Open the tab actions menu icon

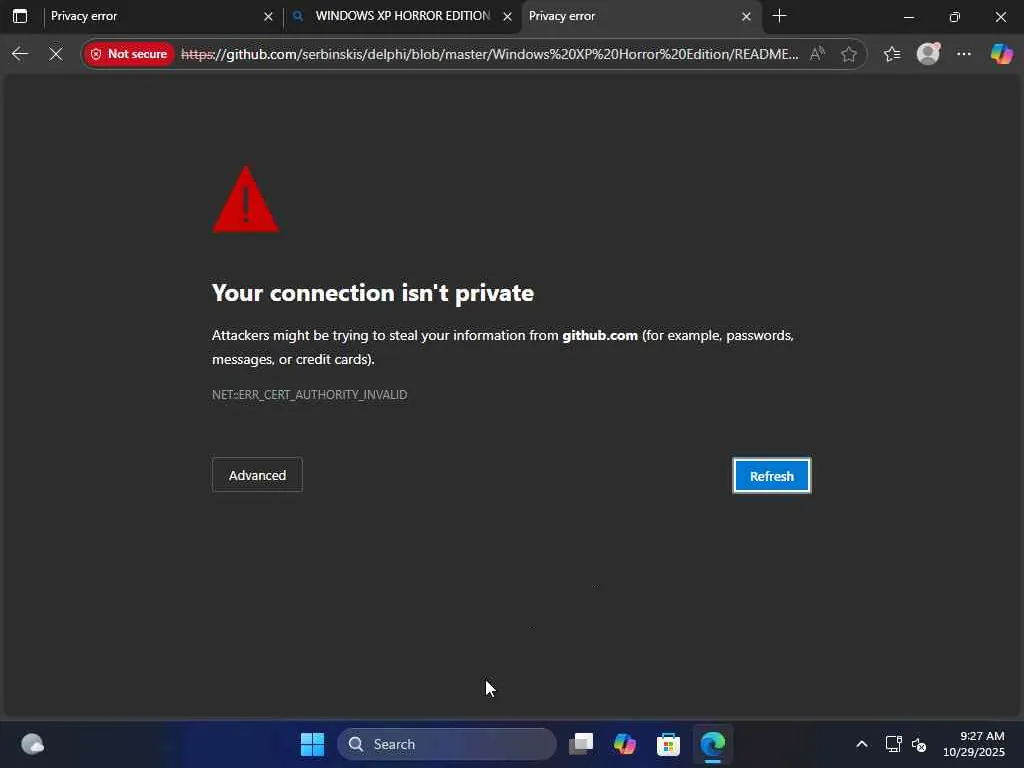click(x=20, y=16)
